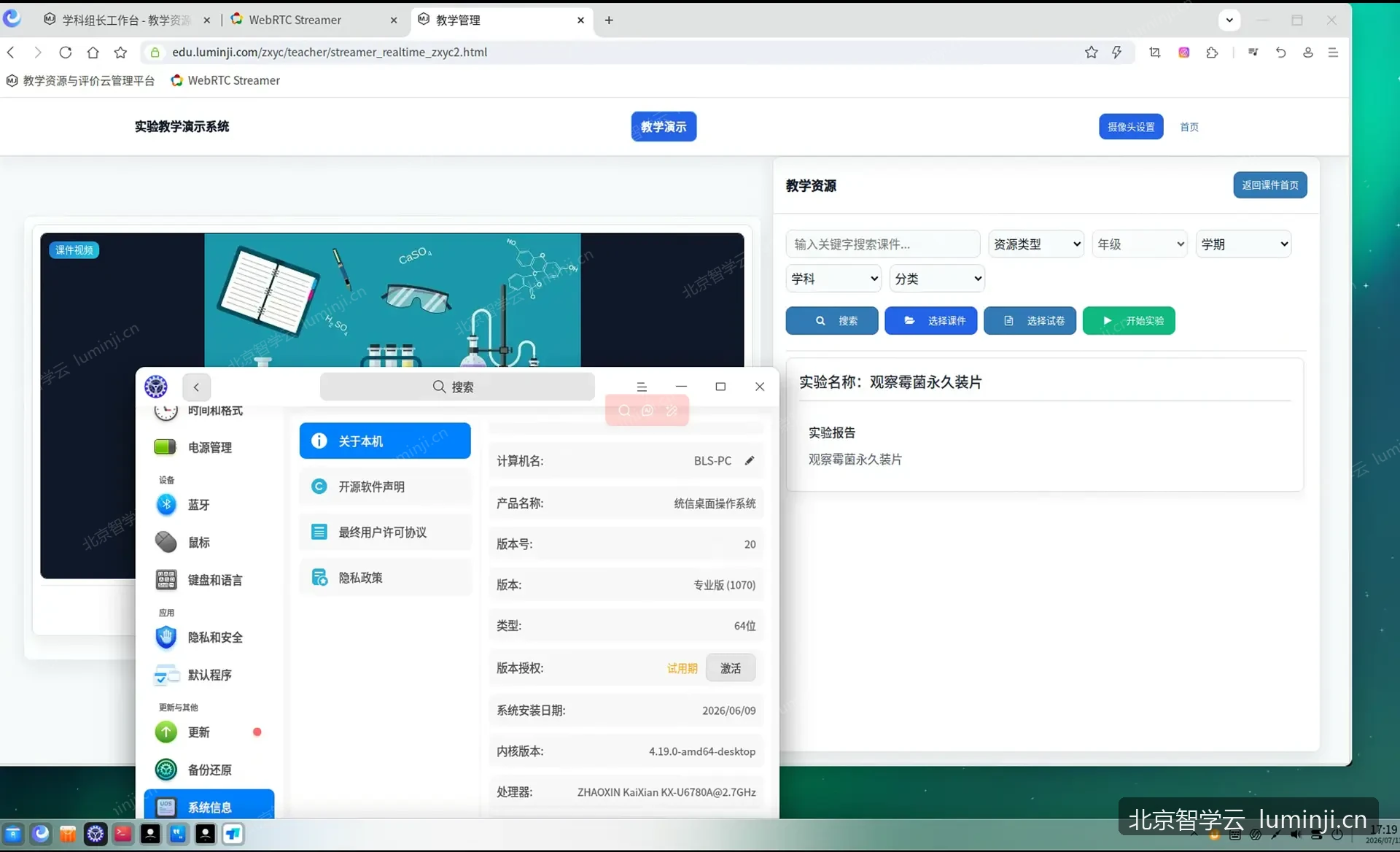Select the 关于本机 entry

click(x=385, y=441)
